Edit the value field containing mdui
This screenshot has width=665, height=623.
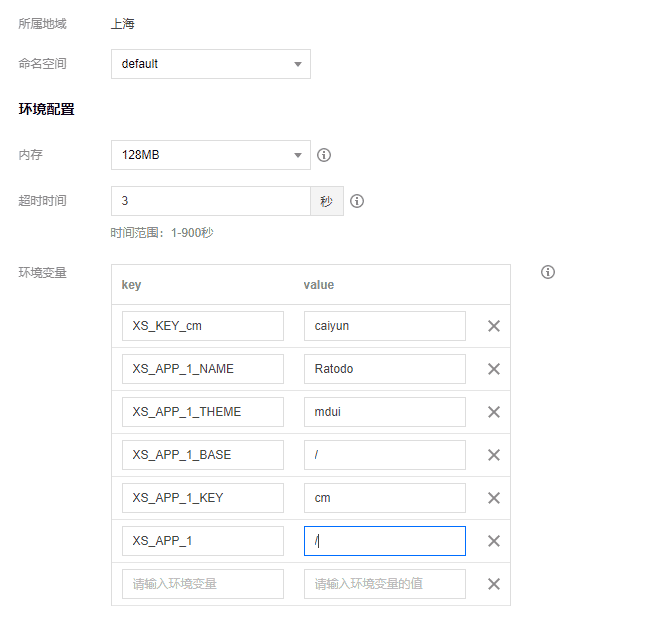pyautogui.click(x=384, y=412)
